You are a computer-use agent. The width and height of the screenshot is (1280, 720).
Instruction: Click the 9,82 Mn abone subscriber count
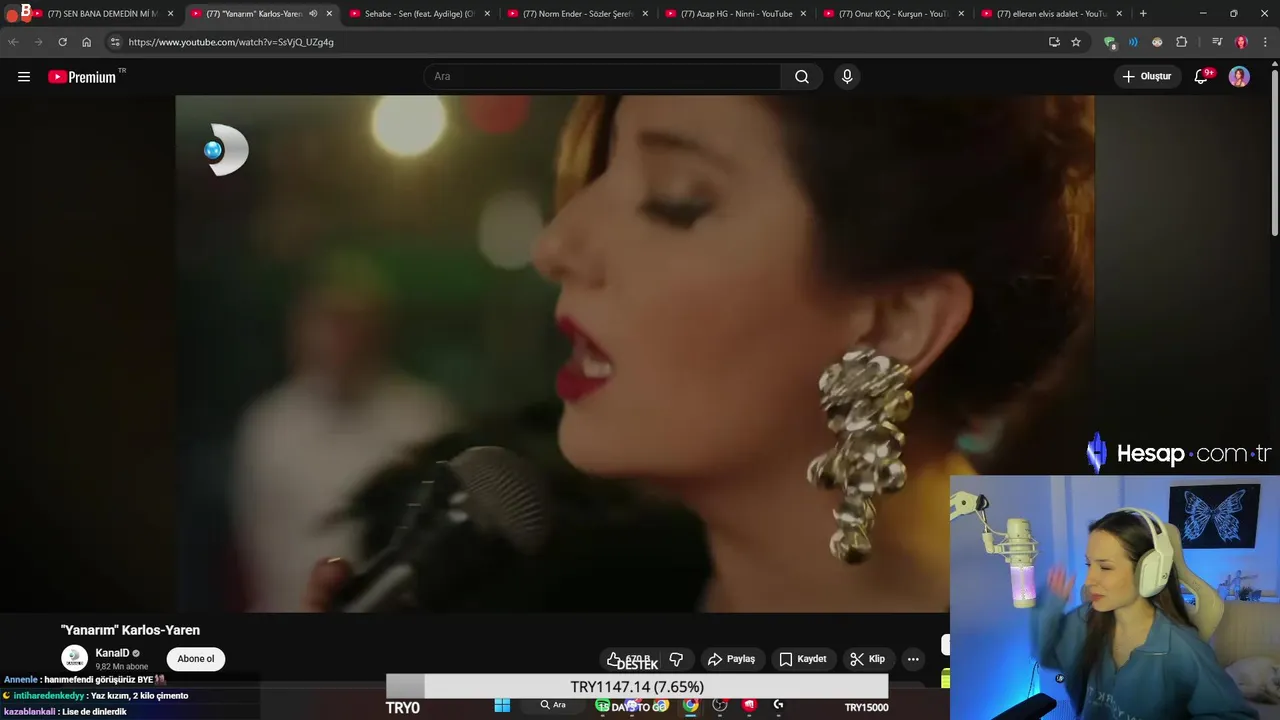pyautogui.click(x=121, y=667)
